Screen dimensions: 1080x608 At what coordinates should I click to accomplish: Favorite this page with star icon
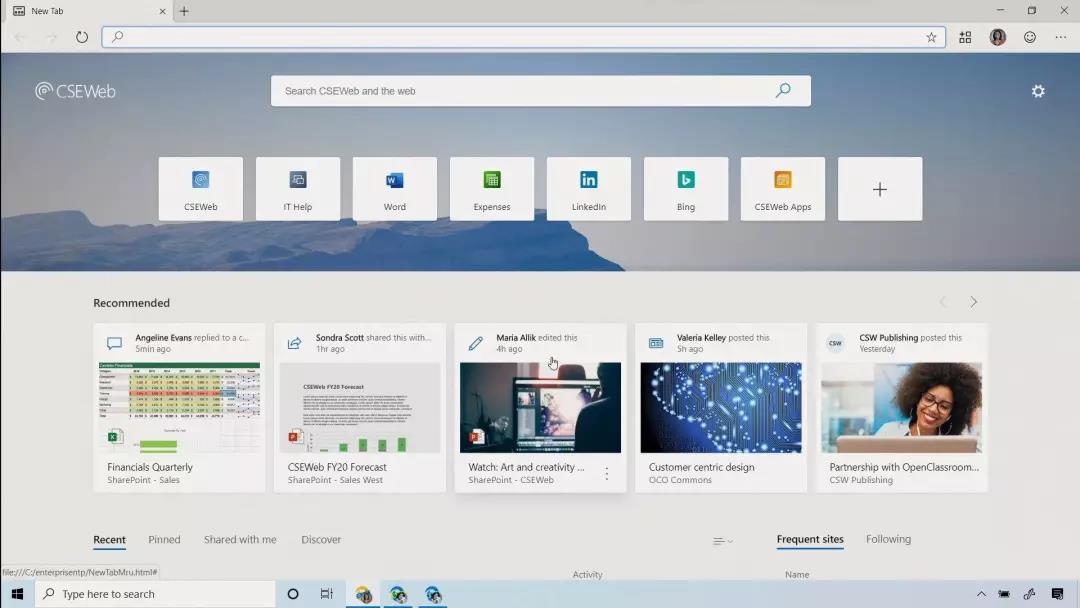[x=931, y=37]
